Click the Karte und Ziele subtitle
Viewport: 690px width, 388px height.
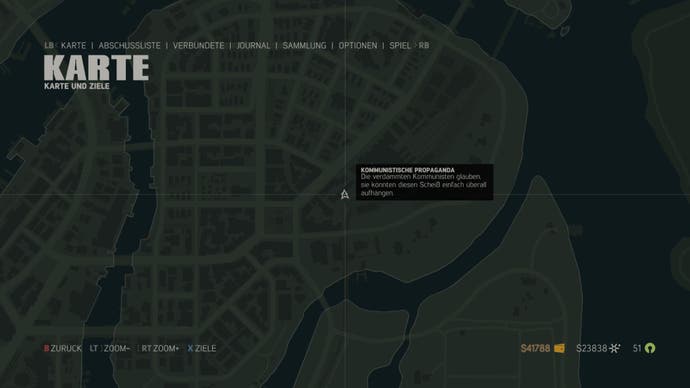click(x=77, y=86)
